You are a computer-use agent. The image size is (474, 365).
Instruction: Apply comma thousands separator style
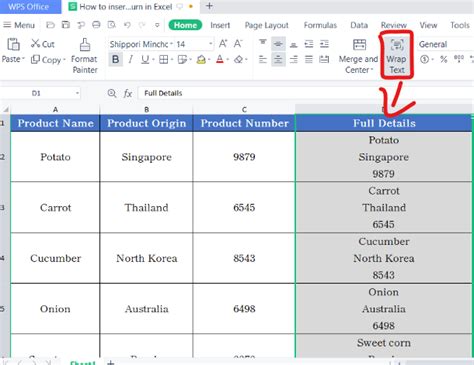click(x=459, y=59)
